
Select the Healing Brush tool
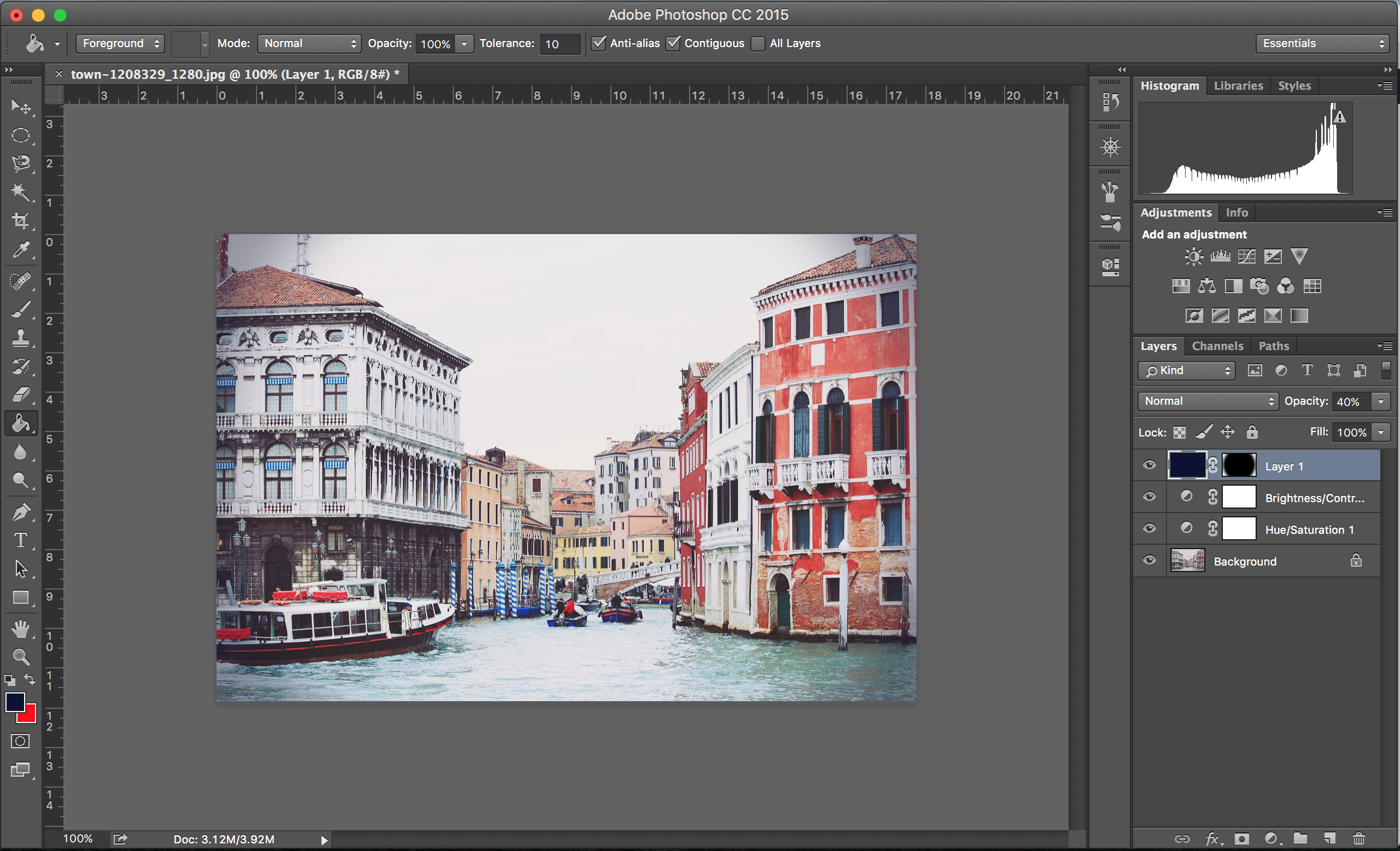(x=21, y=281)
